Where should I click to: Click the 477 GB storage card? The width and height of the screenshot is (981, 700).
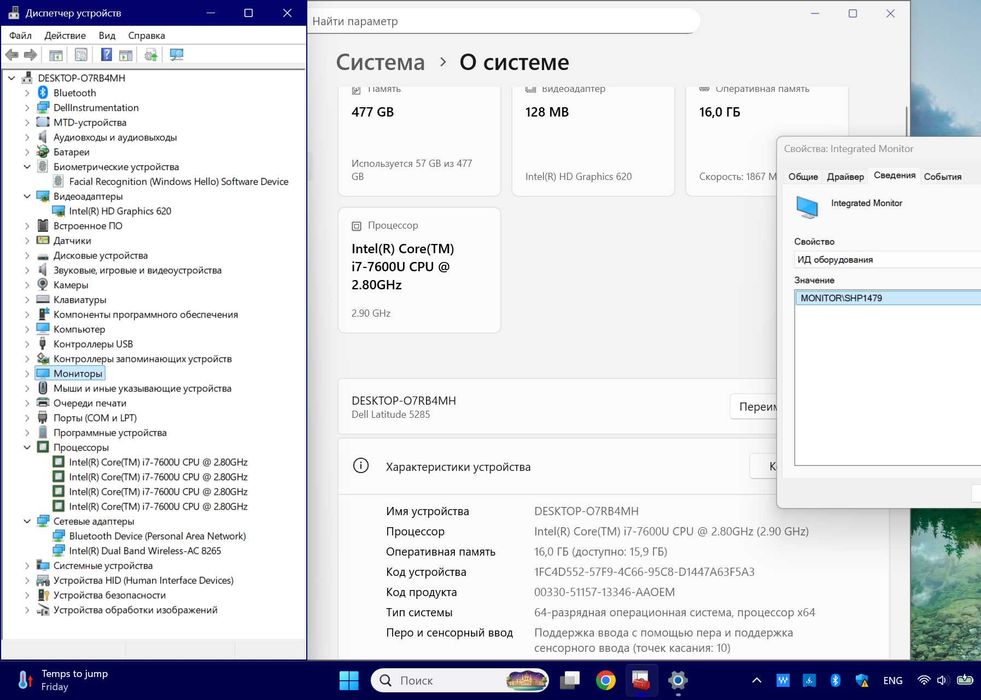pos(419,141)
